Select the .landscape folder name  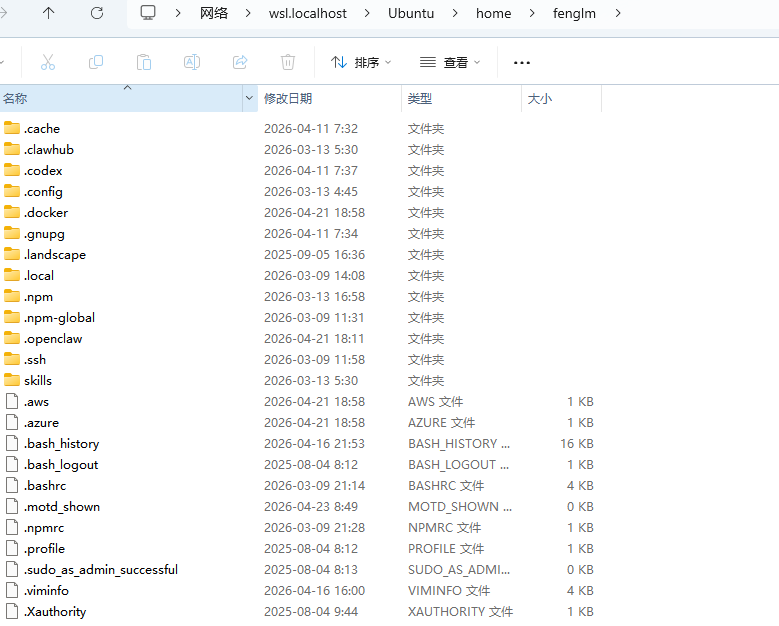55,254
